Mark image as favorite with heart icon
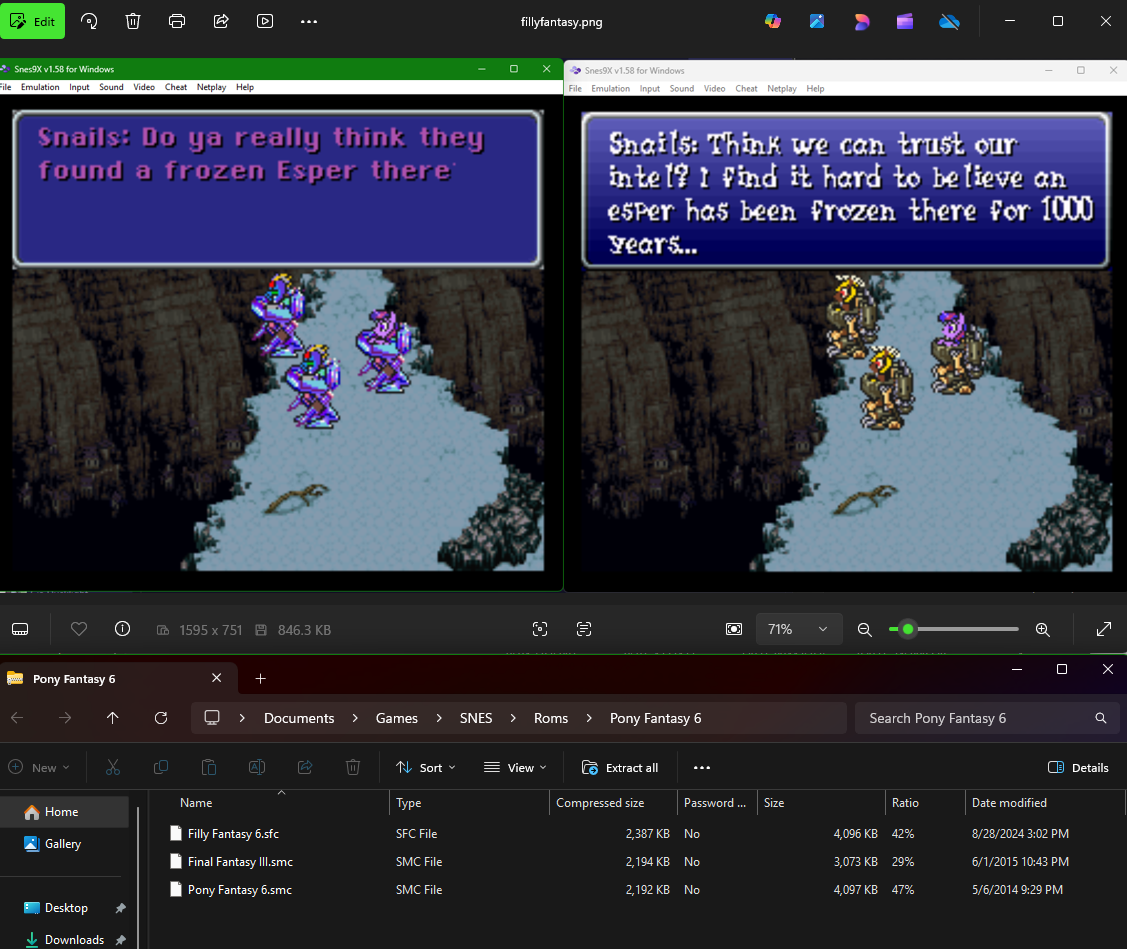1127x949 pixels. pyautogui.click(x=79, y=630)
